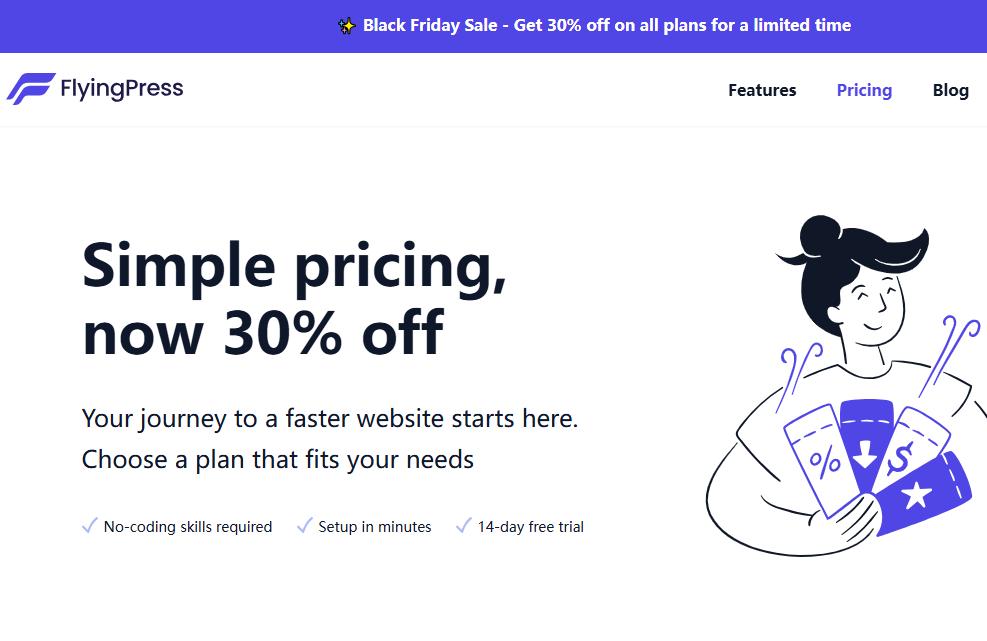Click the percent coupon ticket in illustration
This screenshot has width=987, height=641.
coord(824,458)
